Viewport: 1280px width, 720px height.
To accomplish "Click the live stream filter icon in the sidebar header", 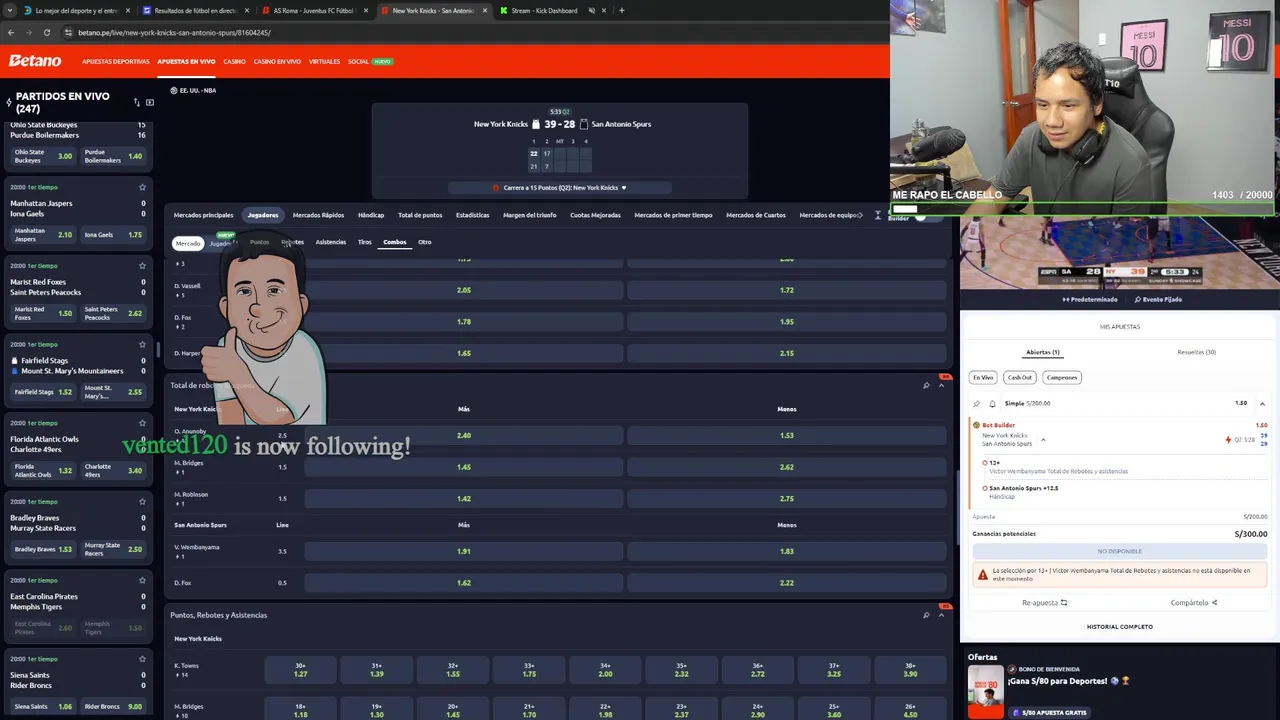I will click(150, 102).
